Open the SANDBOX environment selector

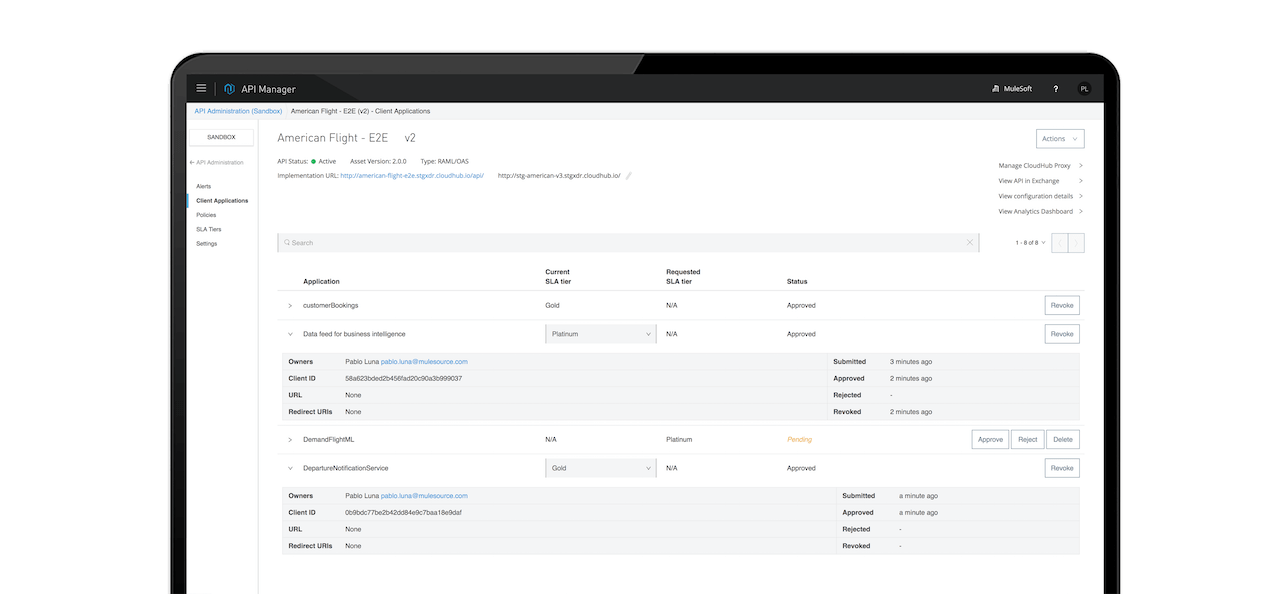click(x=221, y=137)
